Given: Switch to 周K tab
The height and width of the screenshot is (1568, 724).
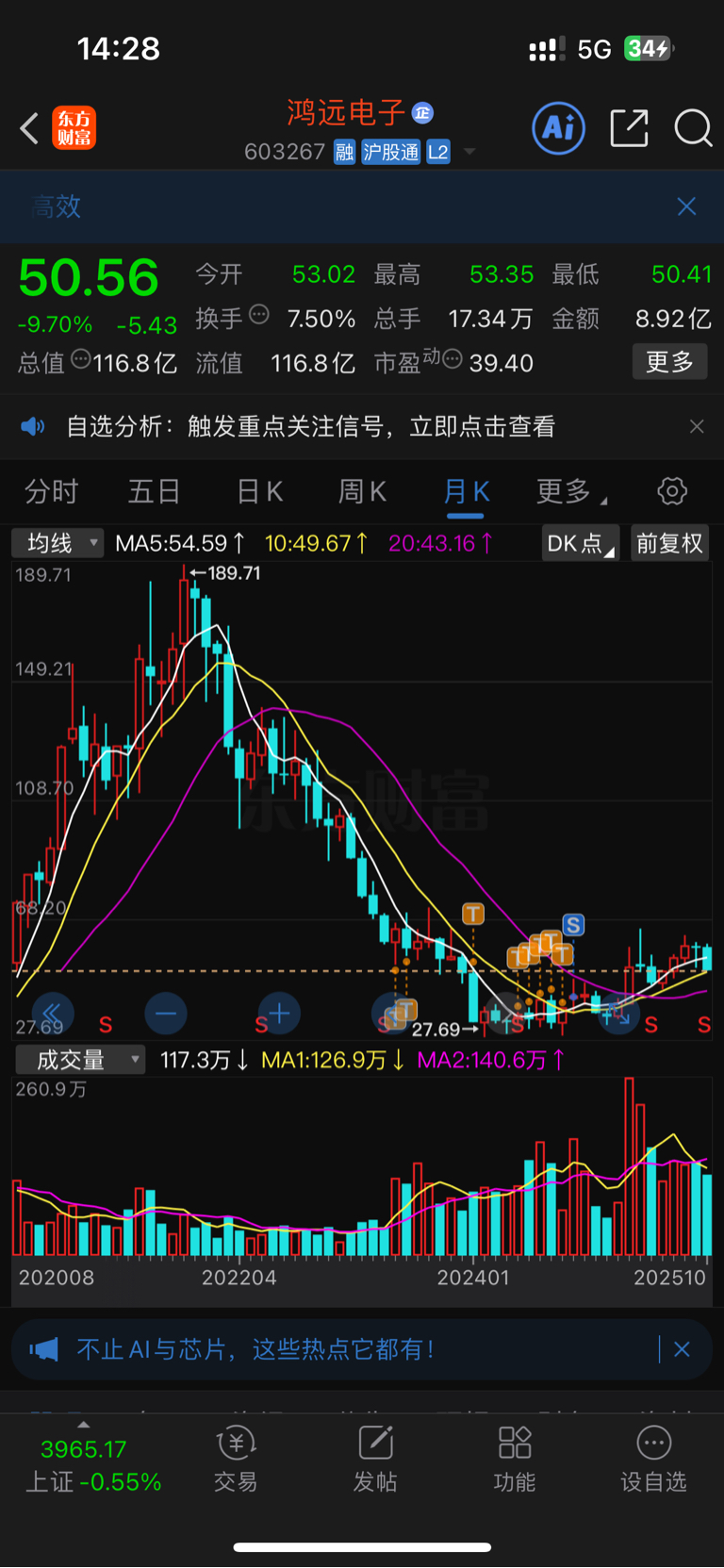Looking at the screenshot, I should (363, 491).
